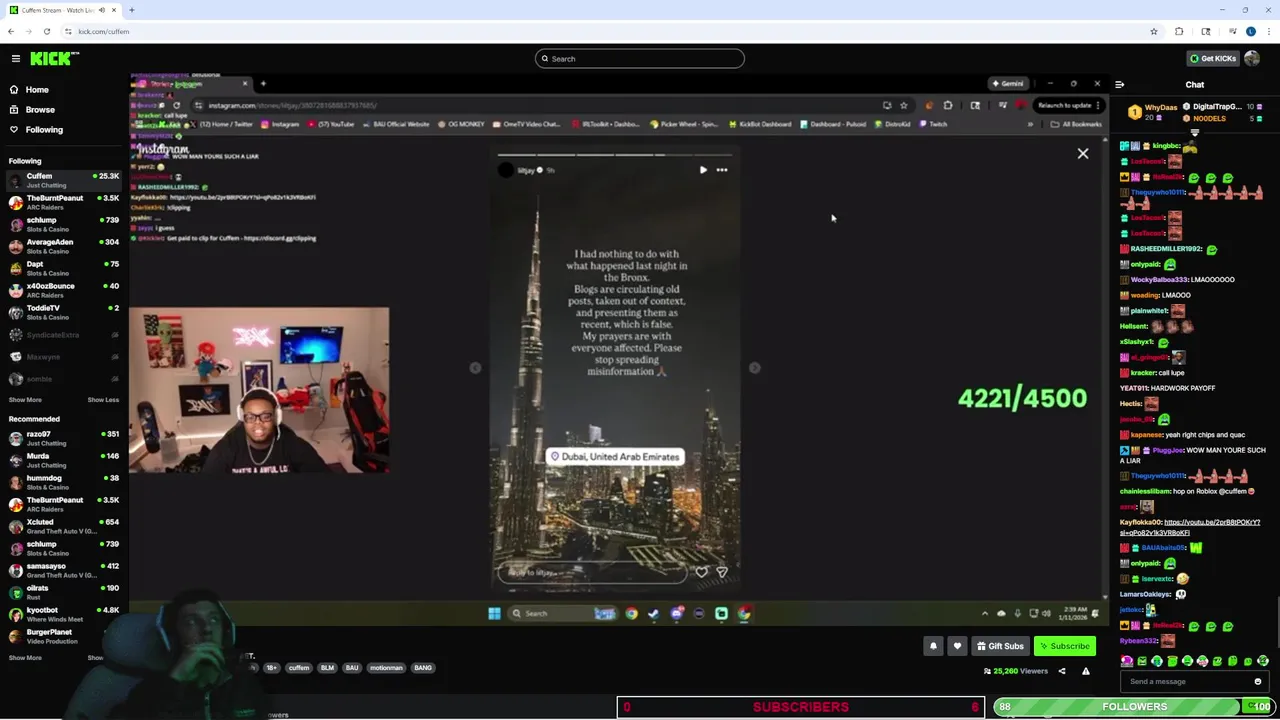
Task: Go back in browser history
Action: tap(11, 32)
